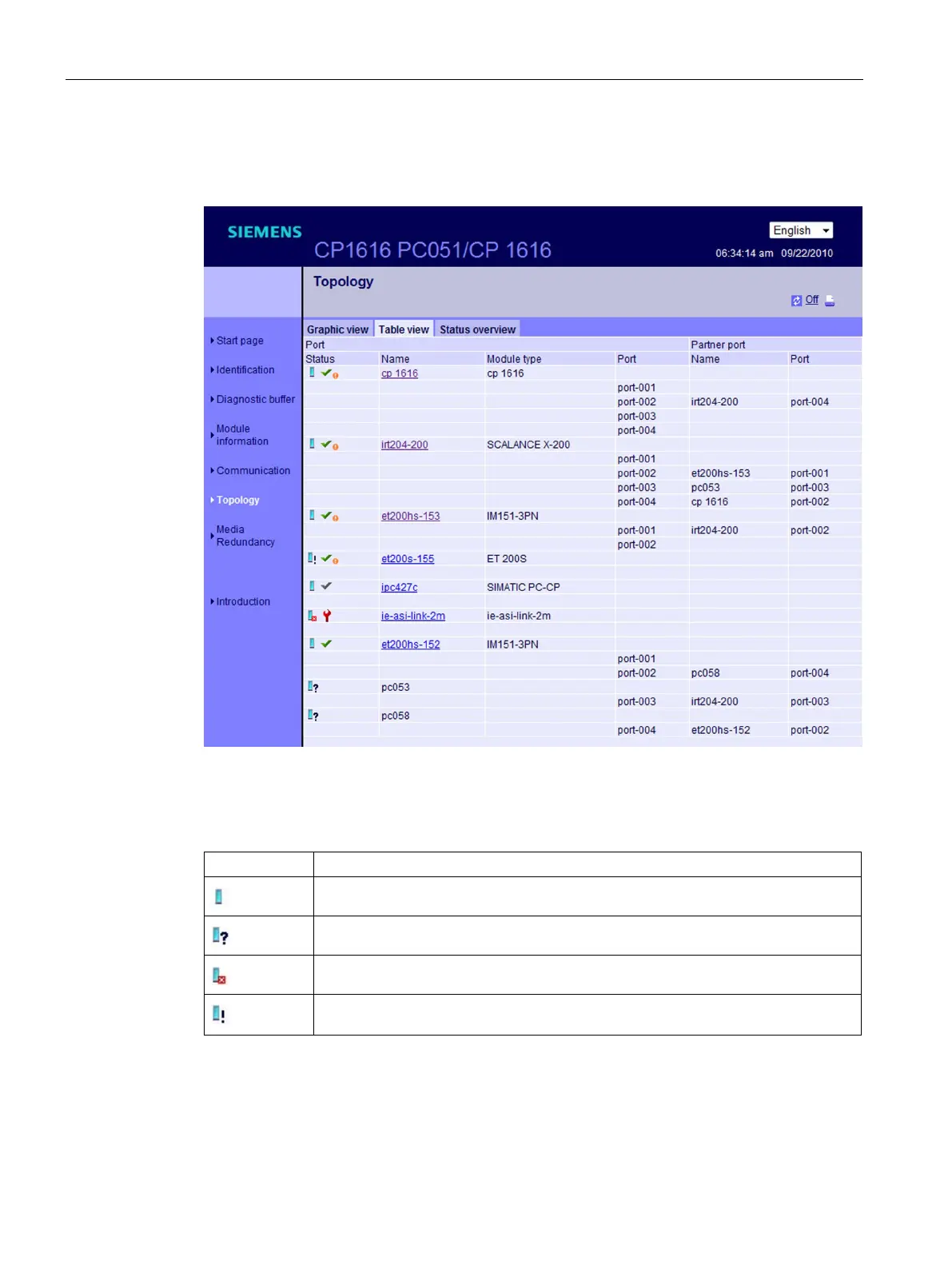The image size is (952, 1269).
Task: Open the English language dropdown
Action: click(801, 230)
